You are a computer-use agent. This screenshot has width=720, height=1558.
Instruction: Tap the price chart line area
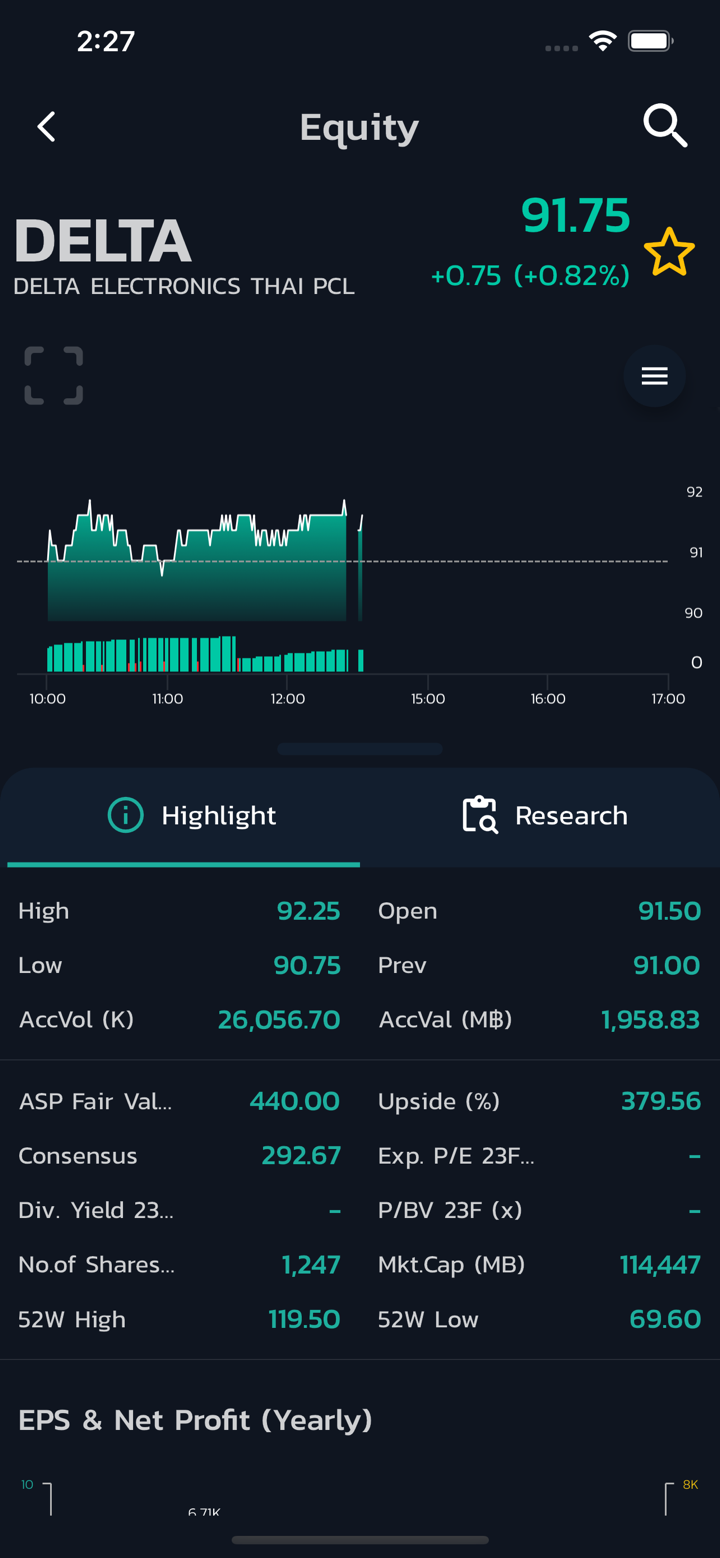pos(200,560)
